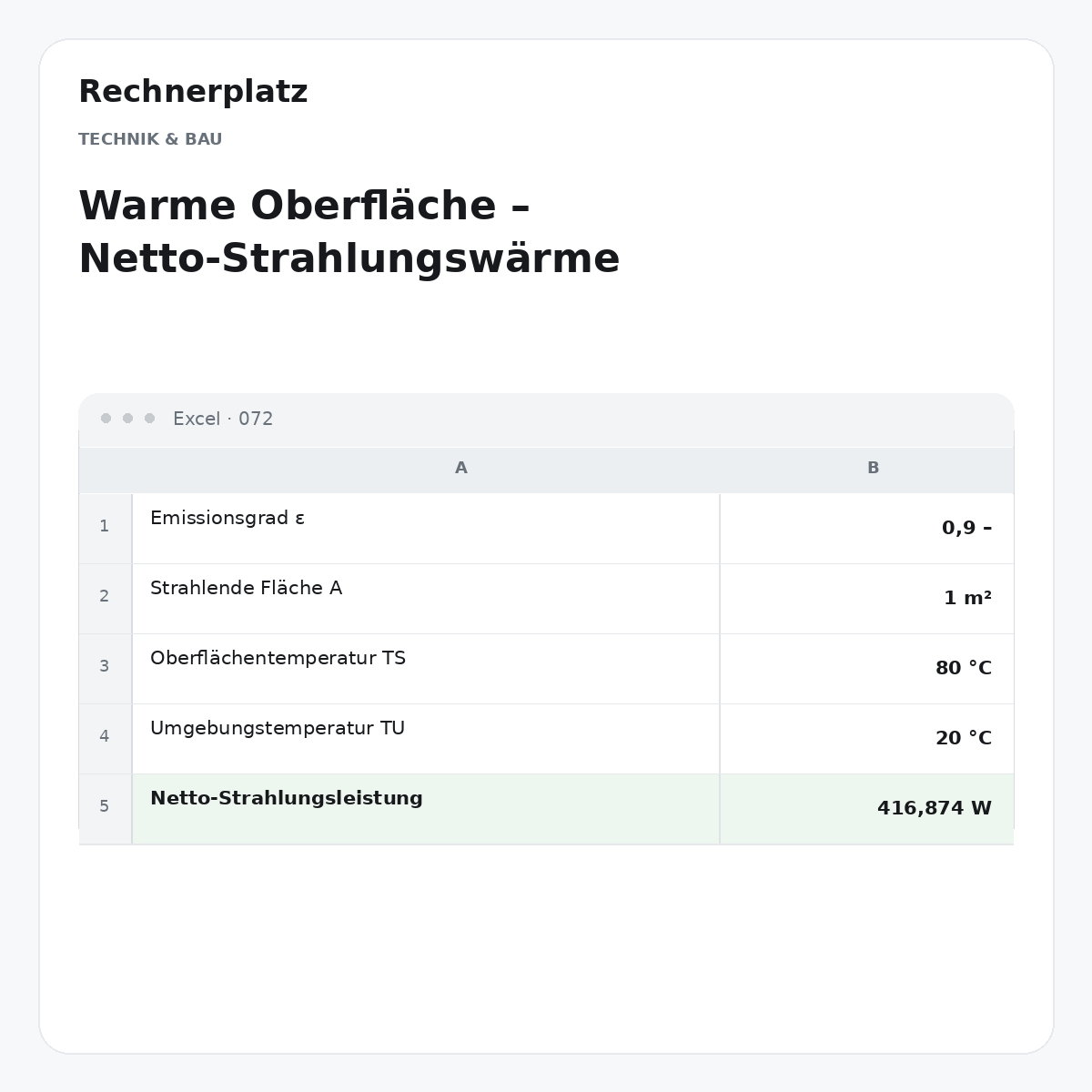Click the Rechnerplatz site title
1092x1092 pixels.
[x=193, y=92]
